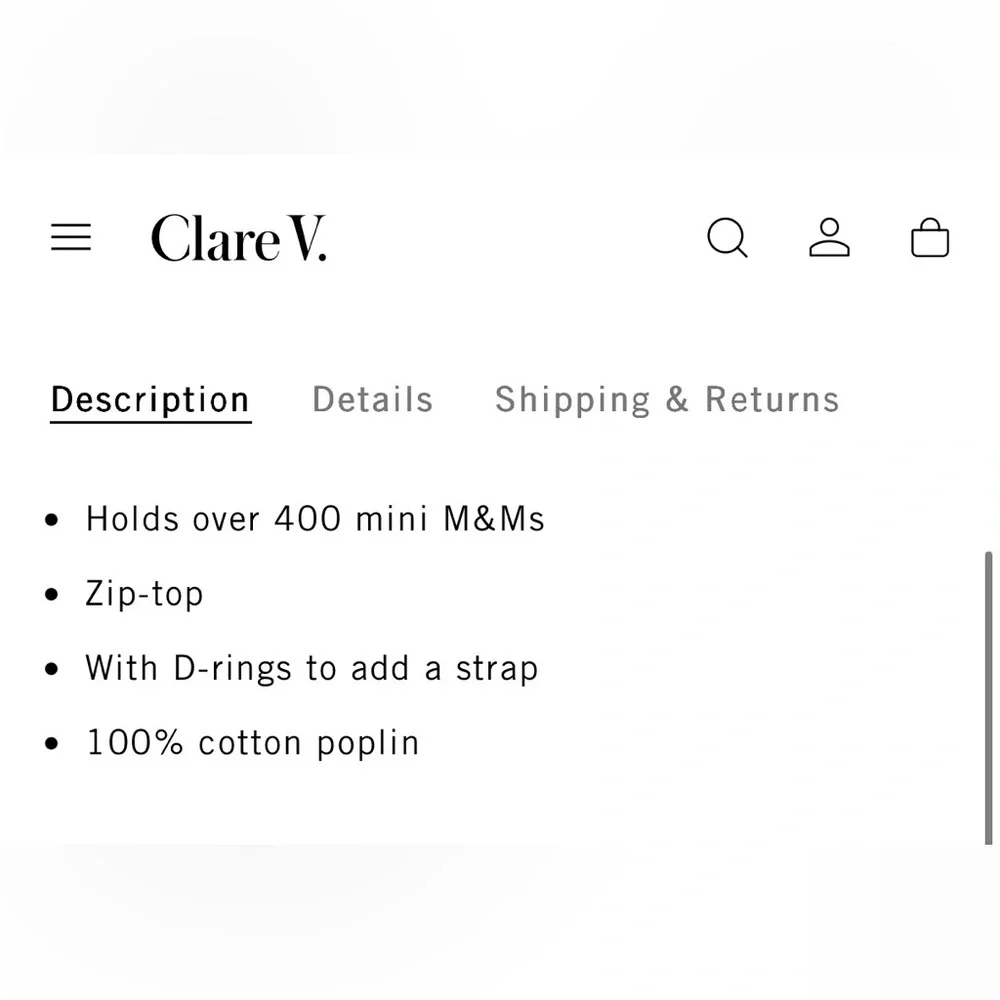
Task: Click the "Holds over 400 mini M&Ms" bullet
Action: click(x=314, y=518)
